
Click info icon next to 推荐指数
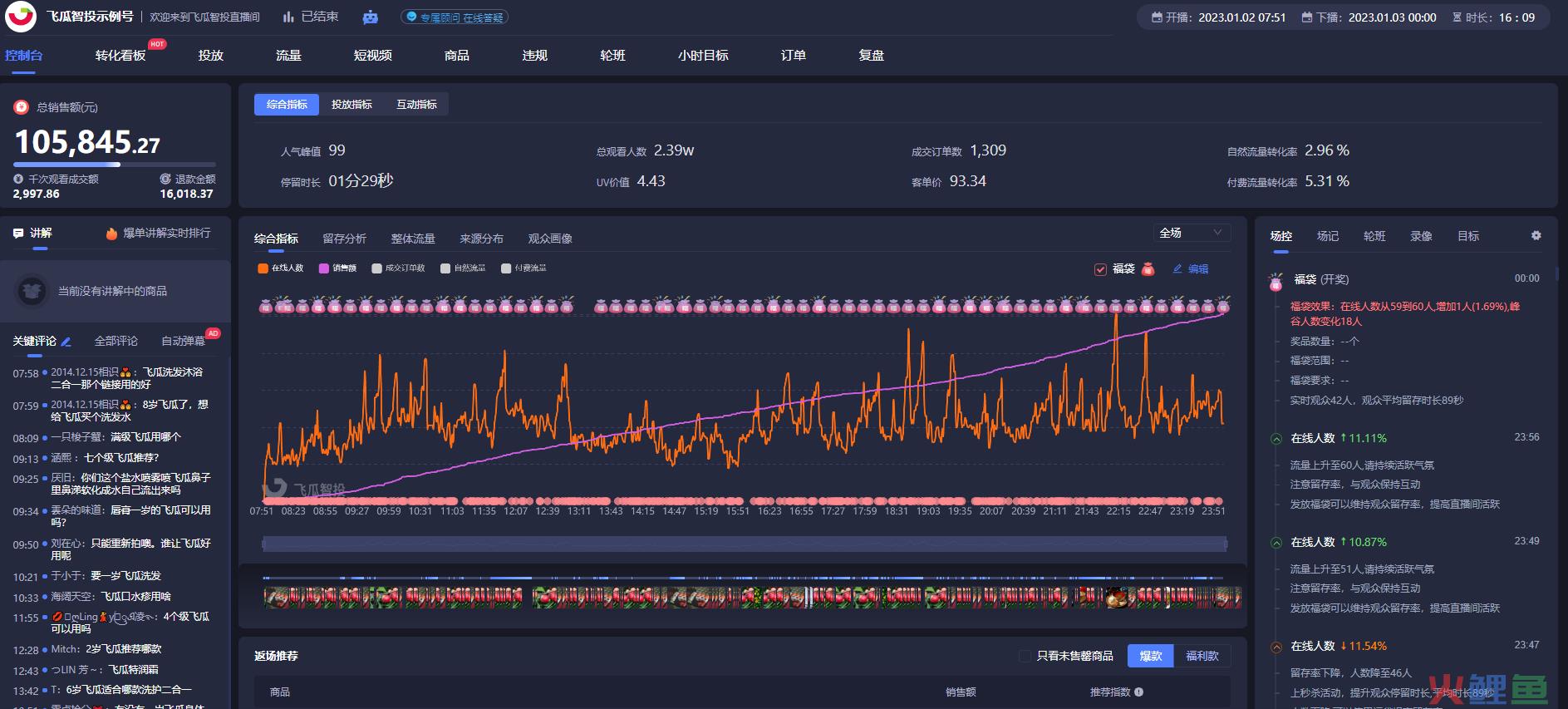(x=1138, y=692)
